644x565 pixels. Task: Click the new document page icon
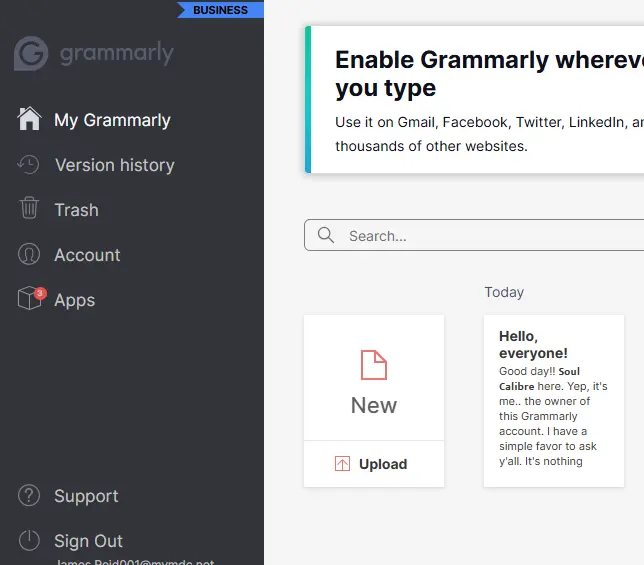[x=374, y=365]
